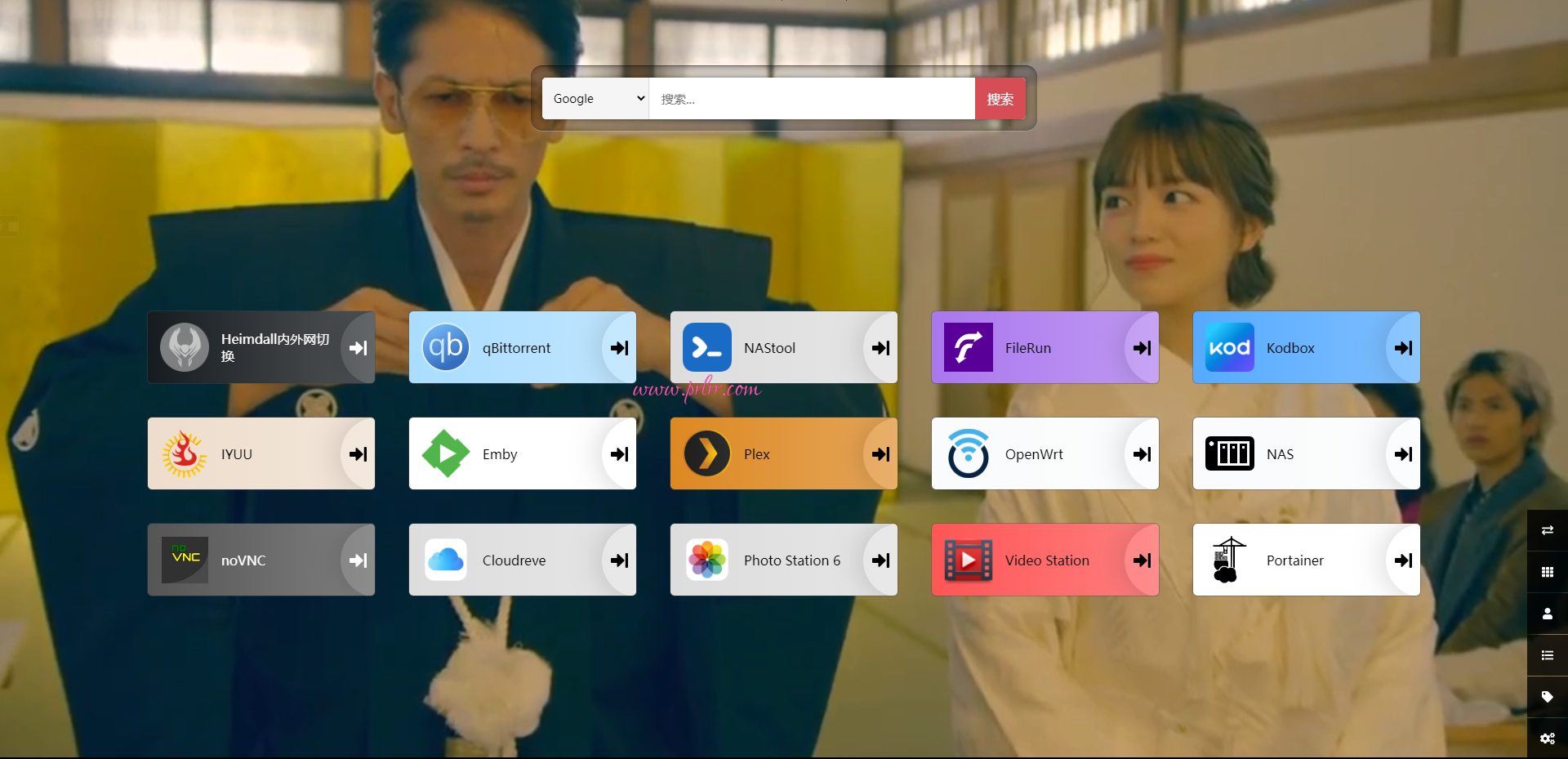Open the Emby green play icon
This screenshot has height=759, width=1568.
point(446,454)
